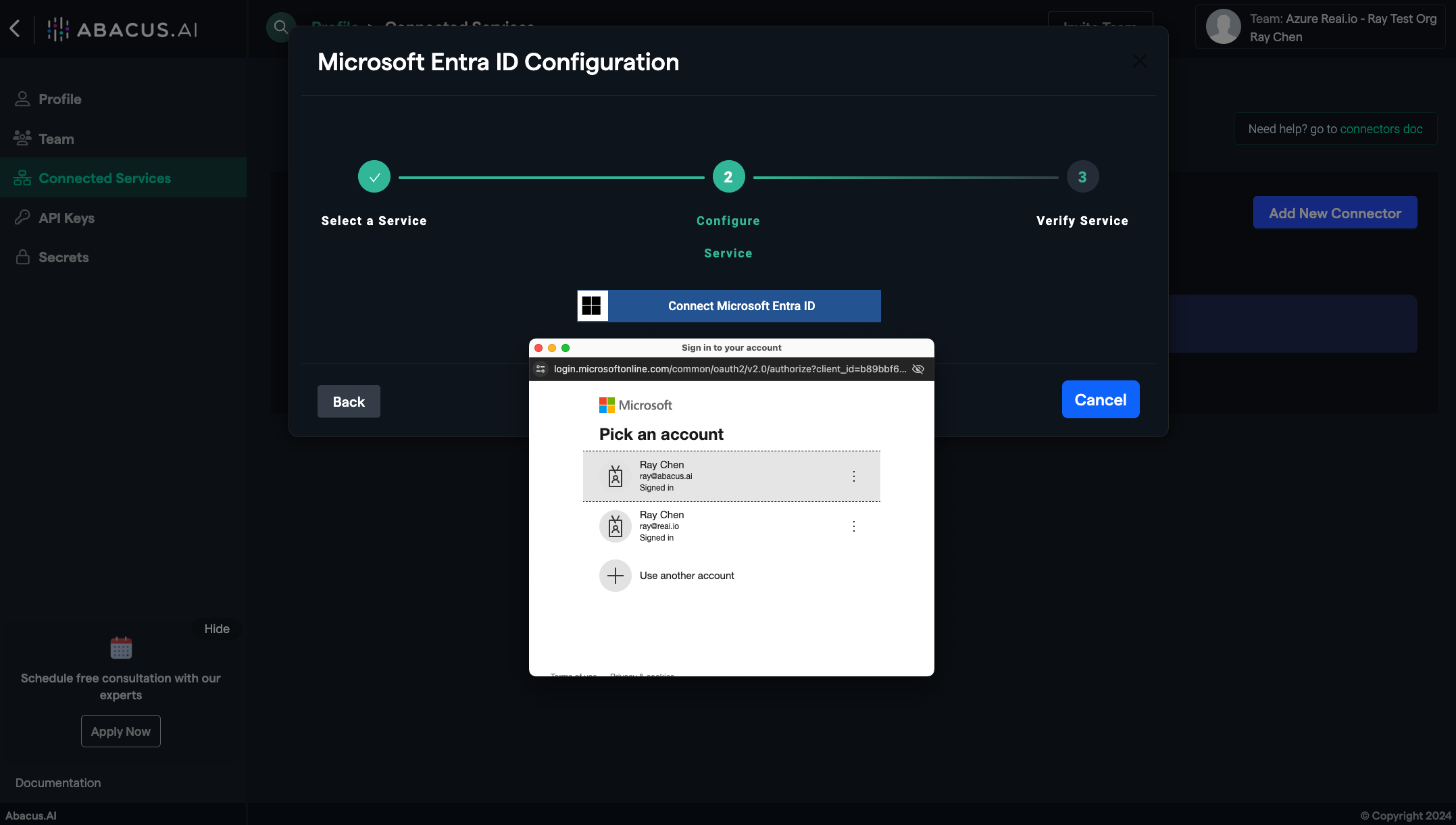
Task: Click the API Keys sidebar icon
Action: coord(22,218)
